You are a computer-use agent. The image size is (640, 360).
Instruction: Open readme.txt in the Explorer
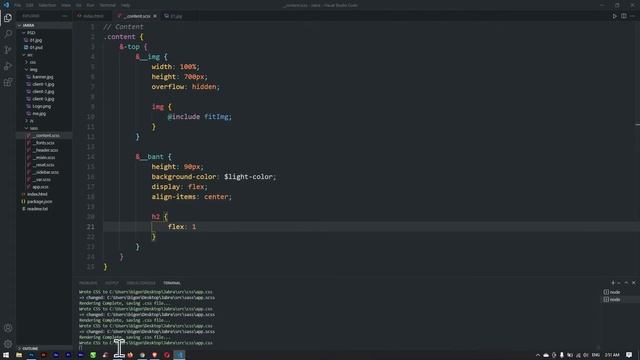37,209
